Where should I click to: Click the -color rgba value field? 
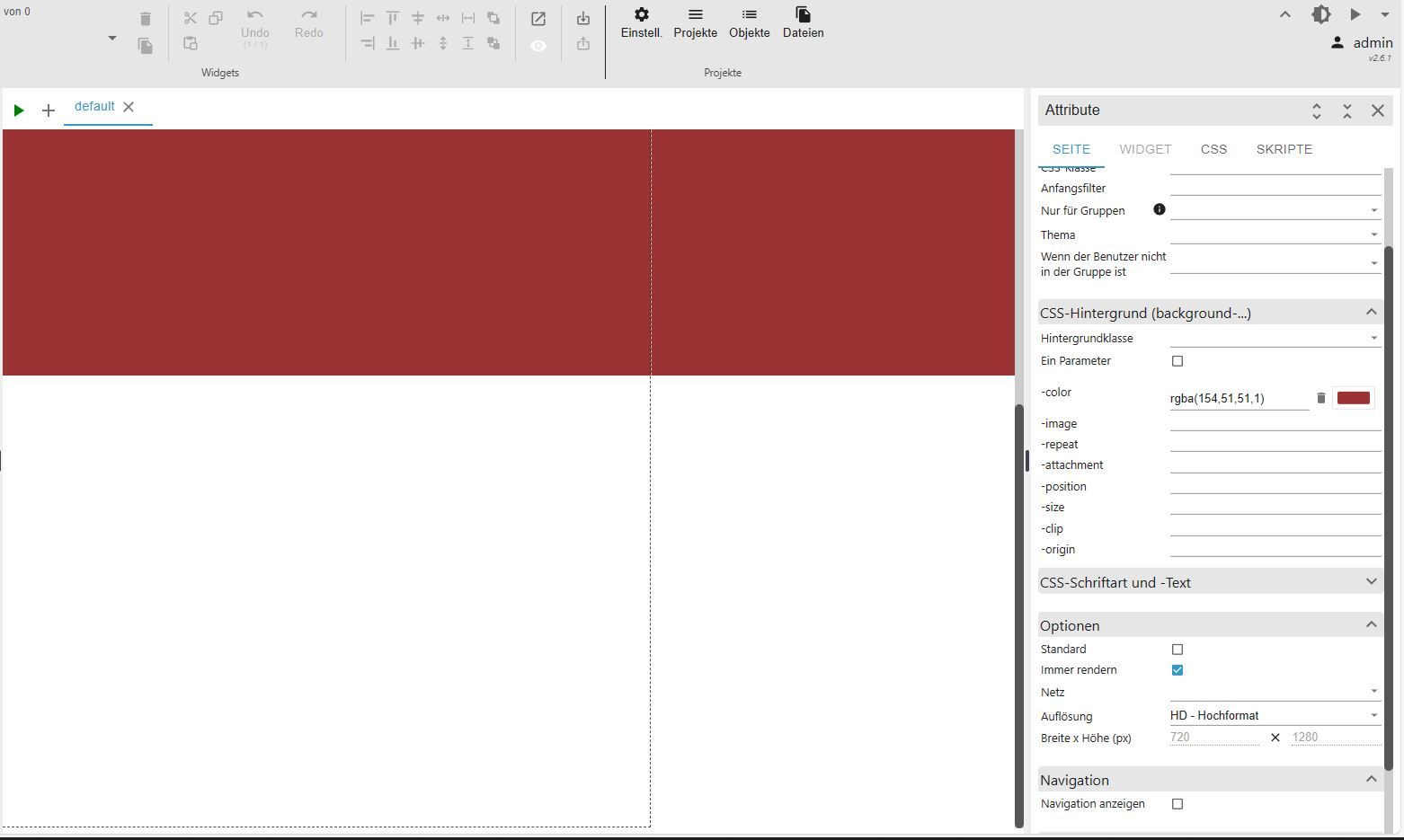click(x=1239, y=398)
